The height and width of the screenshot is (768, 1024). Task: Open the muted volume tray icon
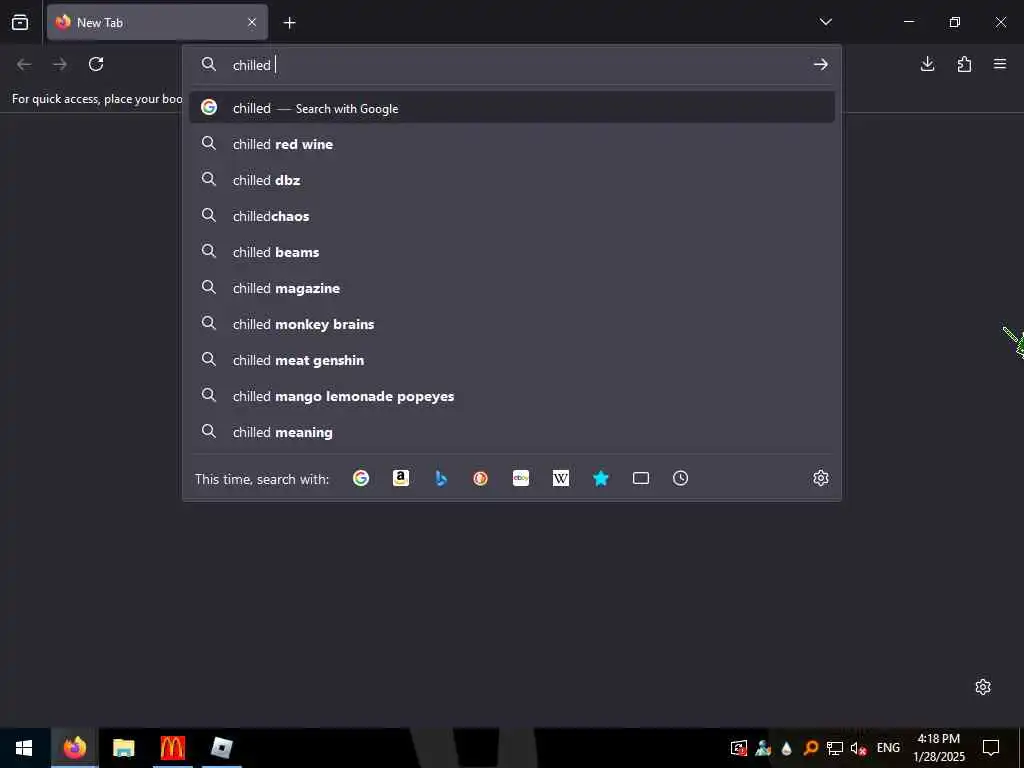click(858, 748)
